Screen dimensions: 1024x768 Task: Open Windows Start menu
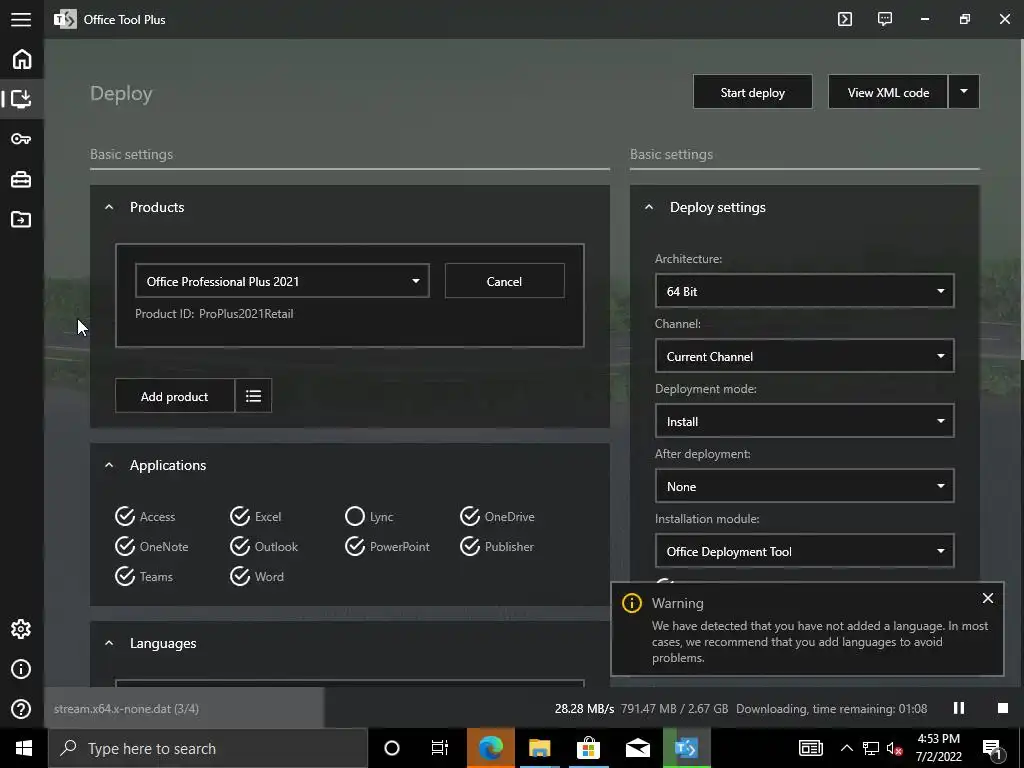(x=24, y=748)
